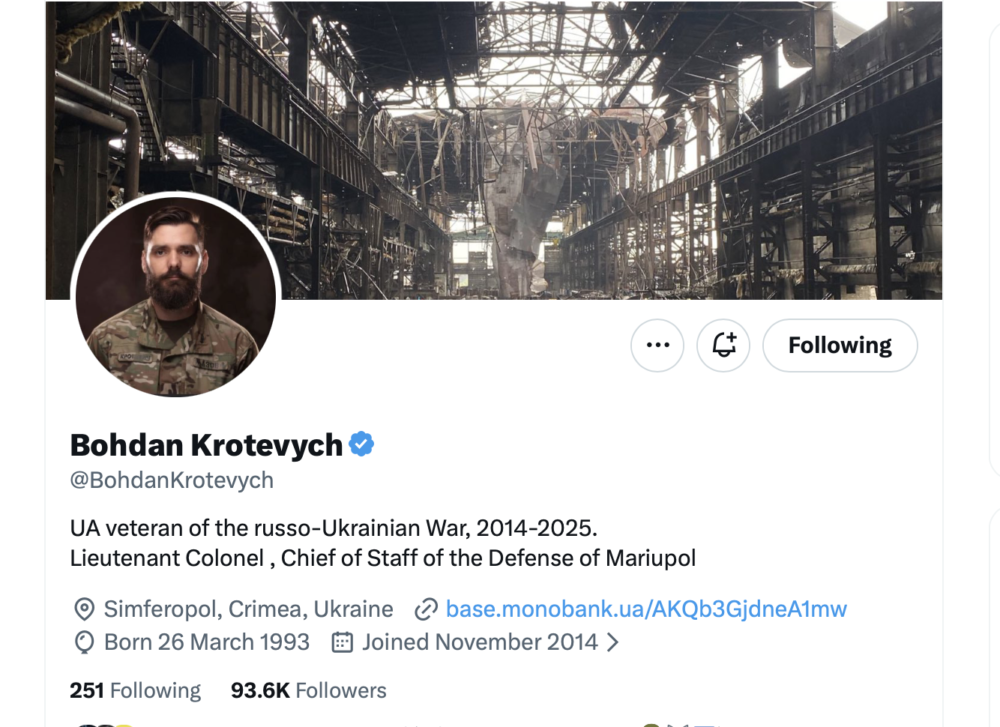Open the base.monobank.ua link
Image resolution: width=1000 pixels, height=727 pixels.
click(646, 609)
